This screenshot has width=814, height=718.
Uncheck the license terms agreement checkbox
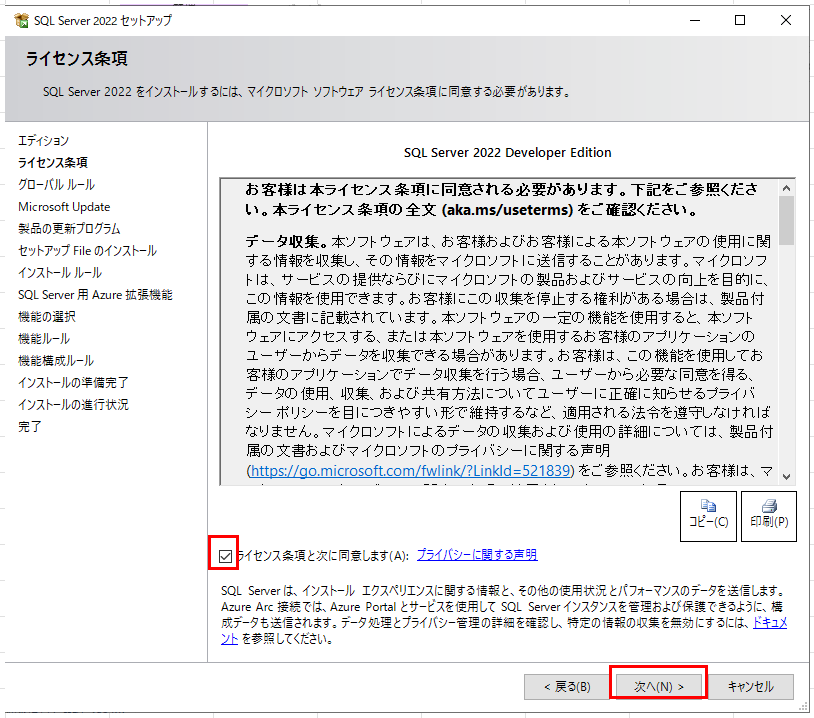click(x=225, y=555)
